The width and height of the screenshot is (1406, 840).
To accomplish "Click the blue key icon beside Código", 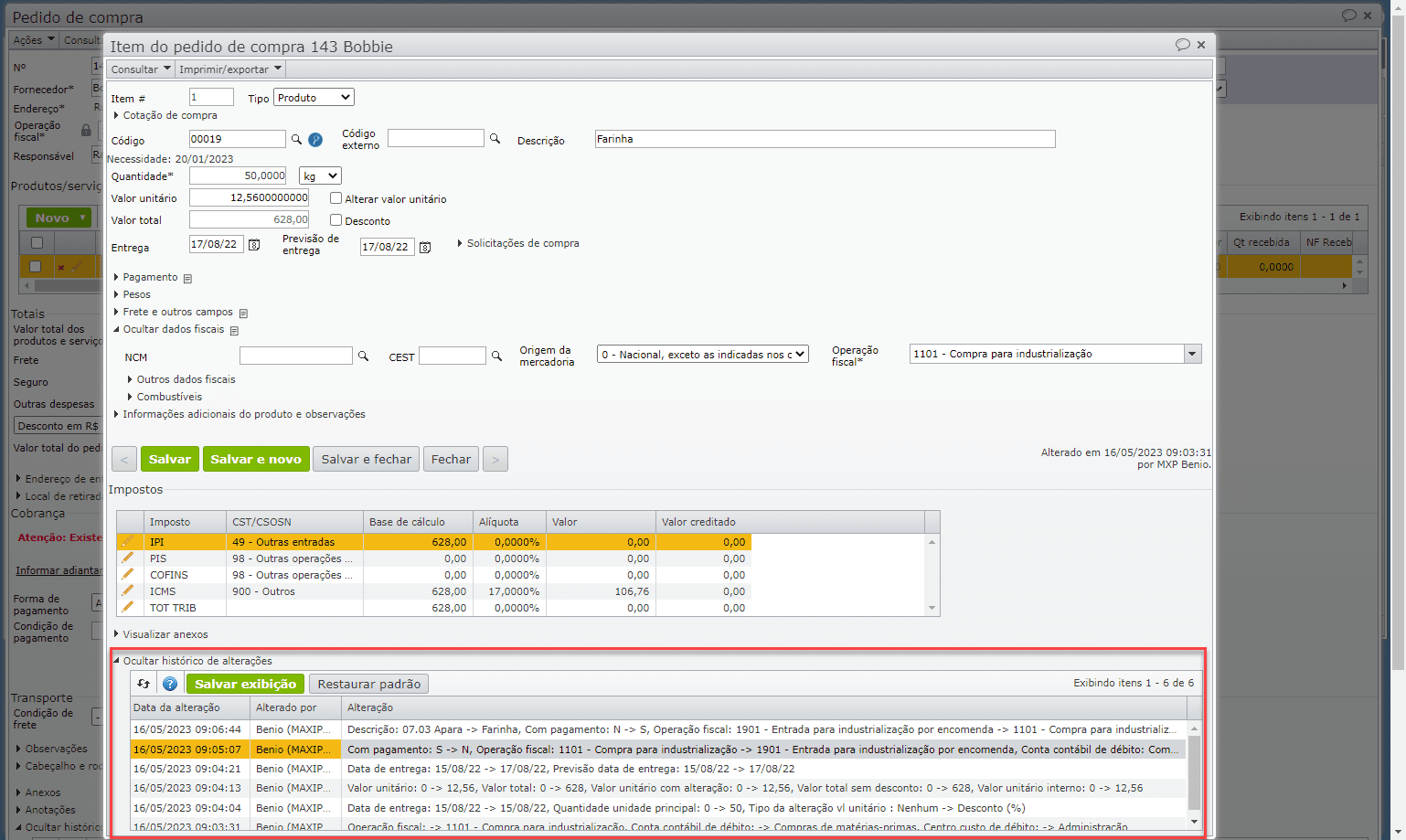I will click(x=315, y=140).
